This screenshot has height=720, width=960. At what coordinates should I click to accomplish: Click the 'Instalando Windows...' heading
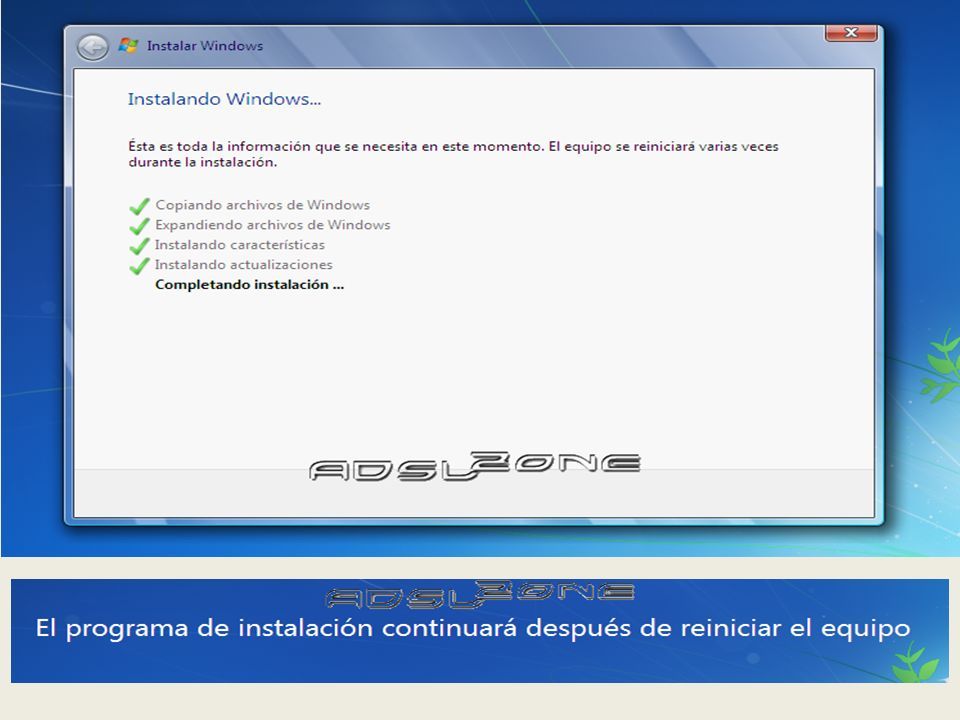(x=224, y=99)
